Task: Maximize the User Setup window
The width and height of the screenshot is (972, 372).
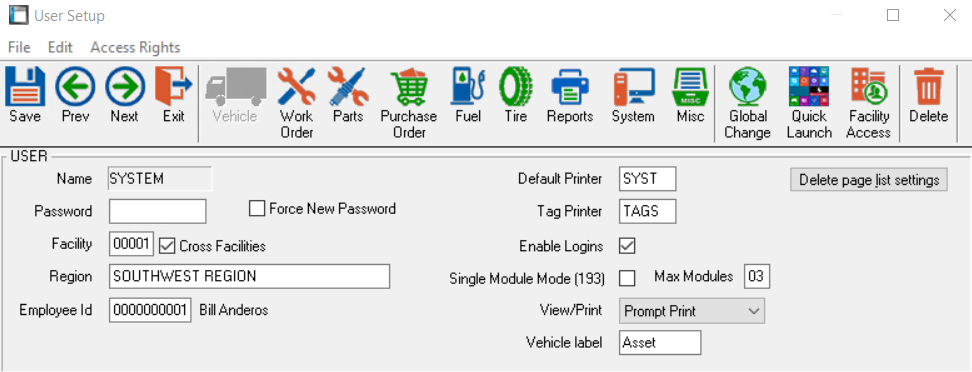Action: [893, 16]
